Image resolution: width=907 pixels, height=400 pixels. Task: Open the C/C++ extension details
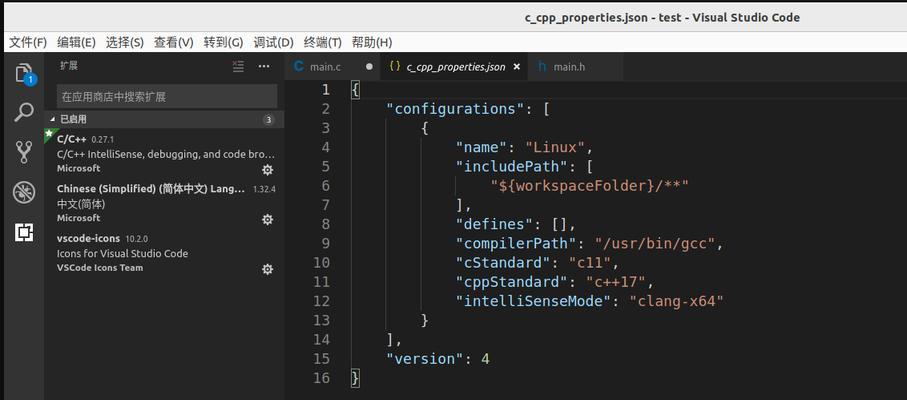[x=164, y=153]
